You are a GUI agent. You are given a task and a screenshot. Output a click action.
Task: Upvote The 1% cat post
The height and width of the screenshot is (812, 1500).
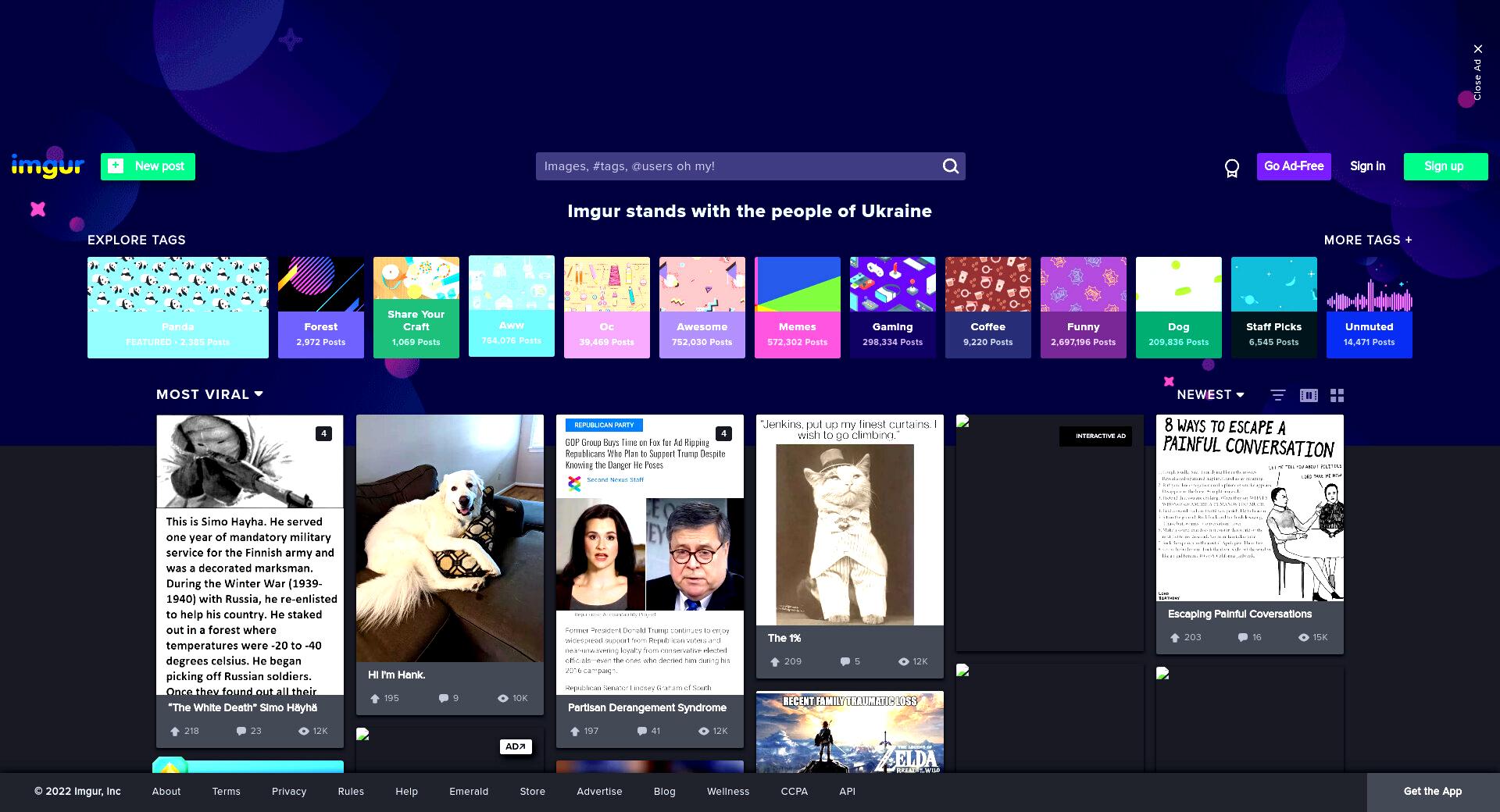pos(775,662)
